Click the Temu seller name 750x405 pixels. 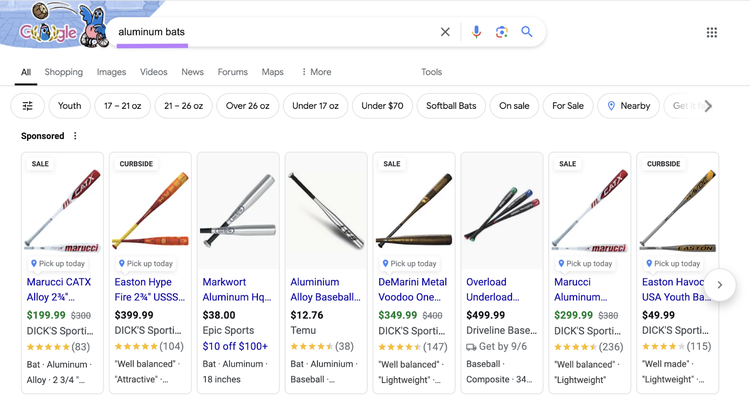303,330
